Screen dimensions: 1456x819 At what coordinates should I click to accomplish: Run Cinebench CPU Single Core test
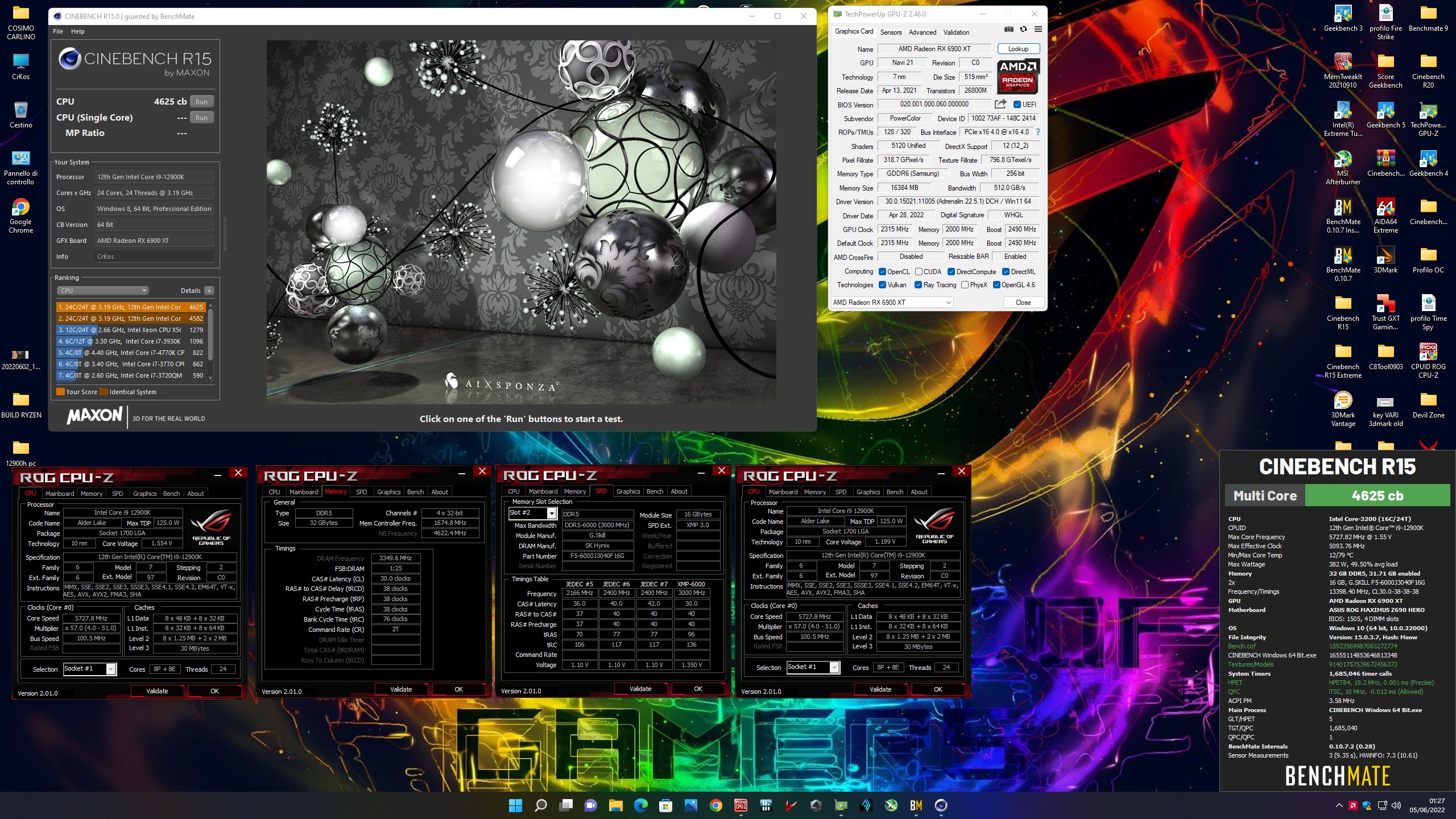click(x=202, y=118)
